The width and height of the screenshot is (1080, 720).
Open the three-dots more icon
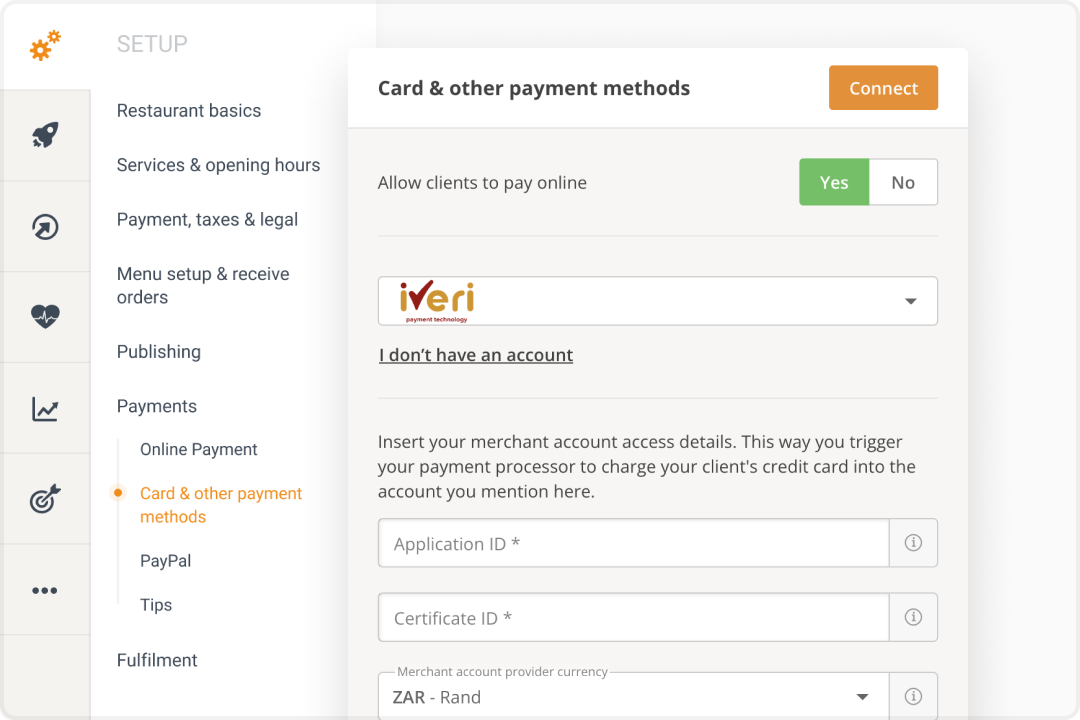point(45,590)
